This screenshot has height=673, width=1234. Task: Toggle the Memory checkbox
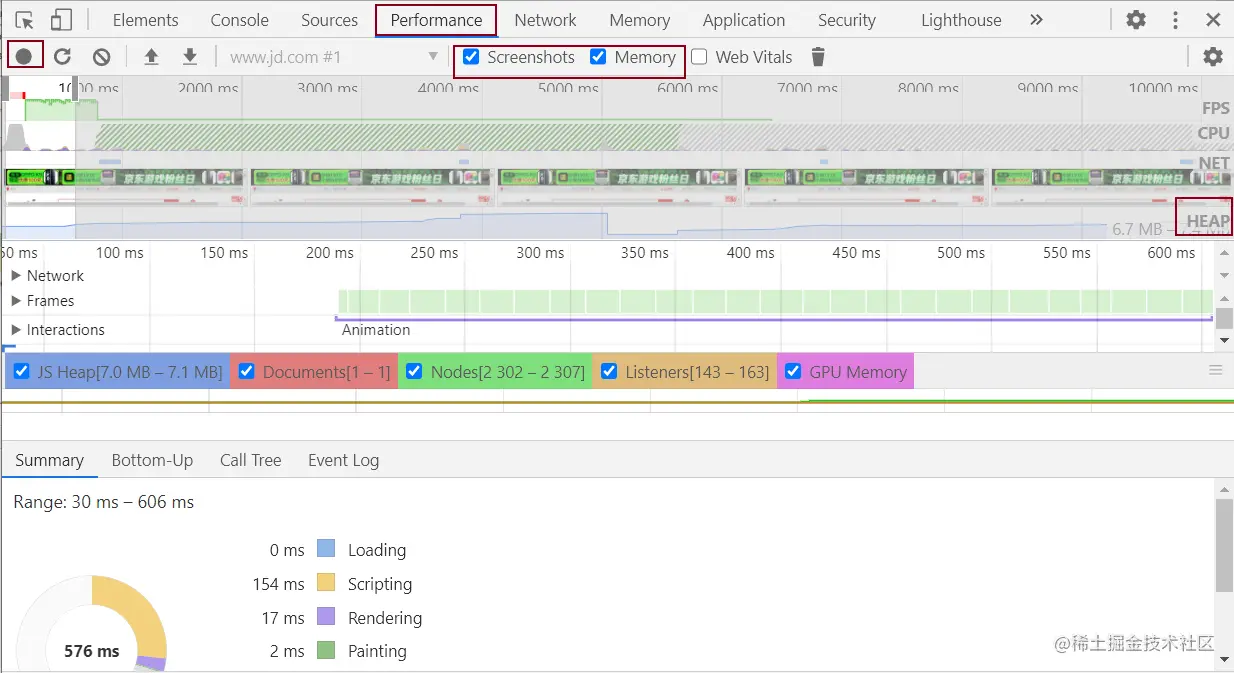[598, 57]
